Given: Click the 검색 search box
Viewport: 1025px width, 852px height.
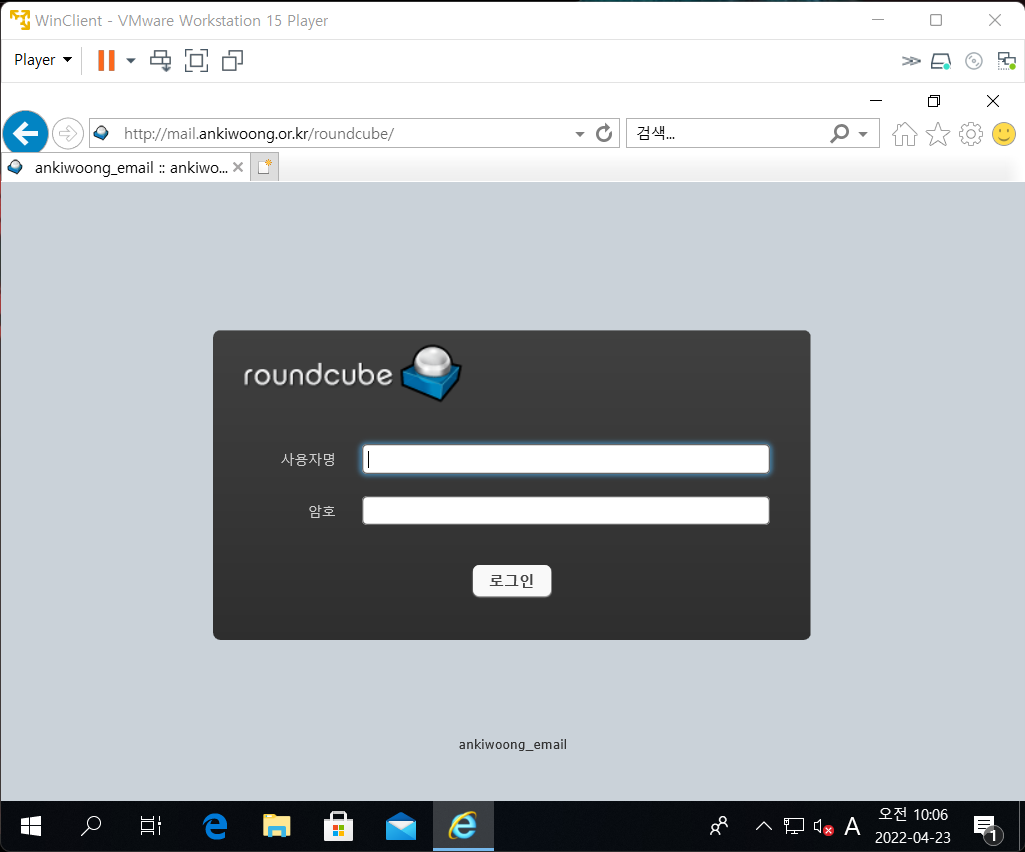Looking at the screenshot, I should pyautogui.click(x=726, y=133).
